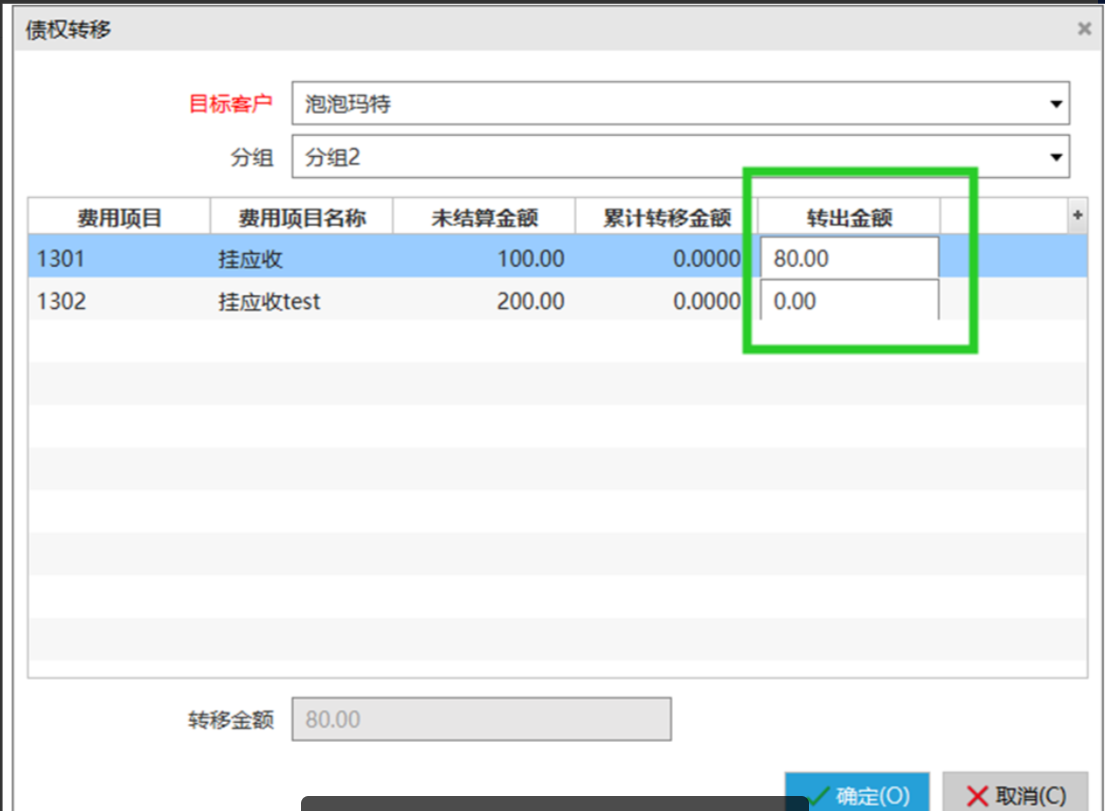Expand the 分组 dropdown arrow
The height and width of the screenshot is (811, 1105).
(x=1055, y=157)
